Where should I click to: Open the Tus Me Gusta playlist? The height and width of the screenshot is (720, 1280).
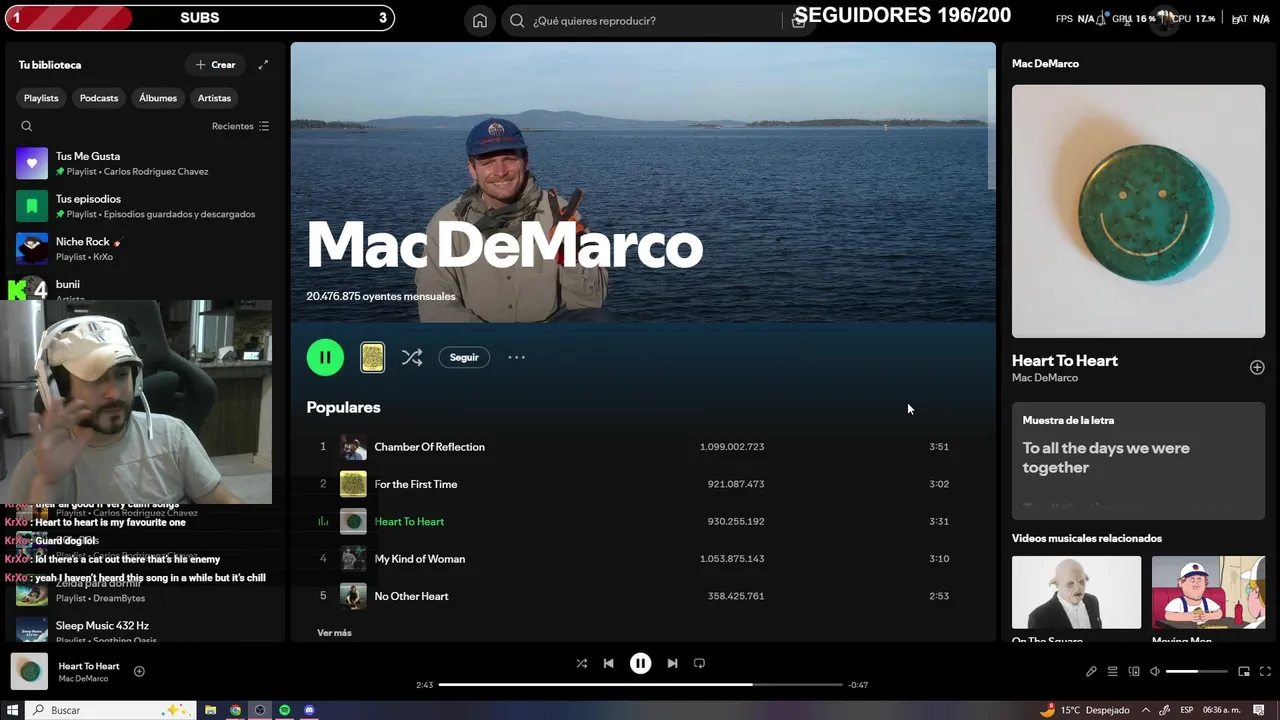tap(144, 163)
